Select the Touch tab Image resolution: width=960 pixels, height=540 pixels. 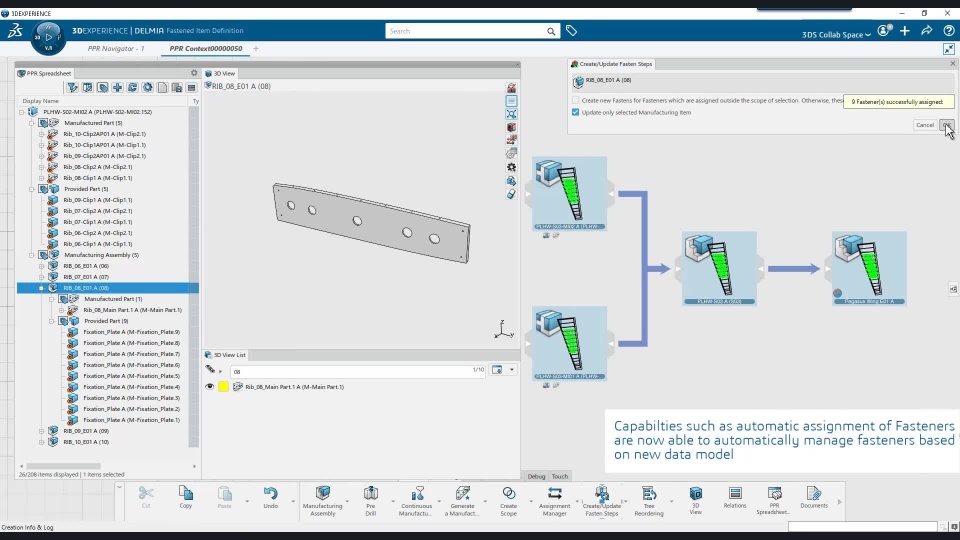coord(560,476)
